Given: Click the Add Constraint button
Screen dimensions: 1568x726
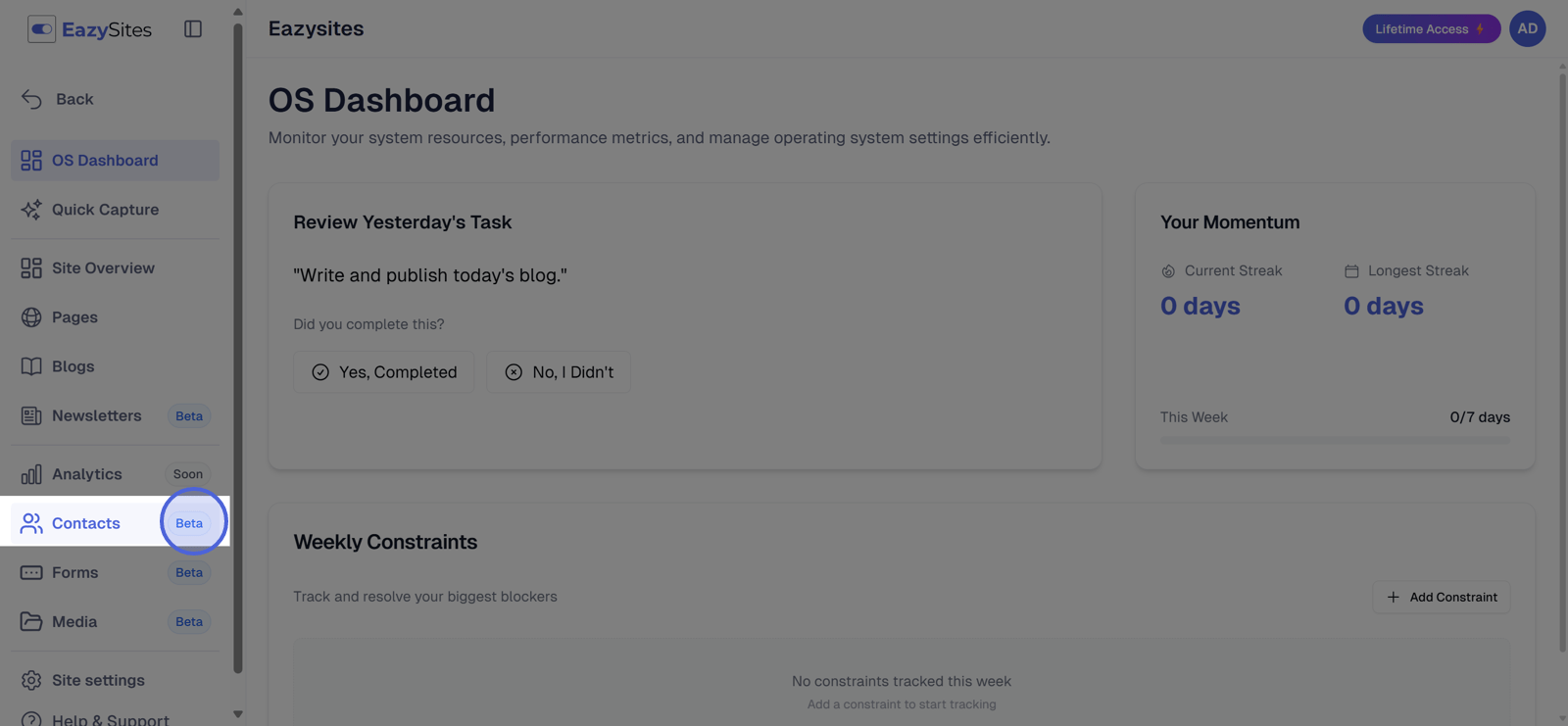Looking at the screenshot, I should [1442, 597].
